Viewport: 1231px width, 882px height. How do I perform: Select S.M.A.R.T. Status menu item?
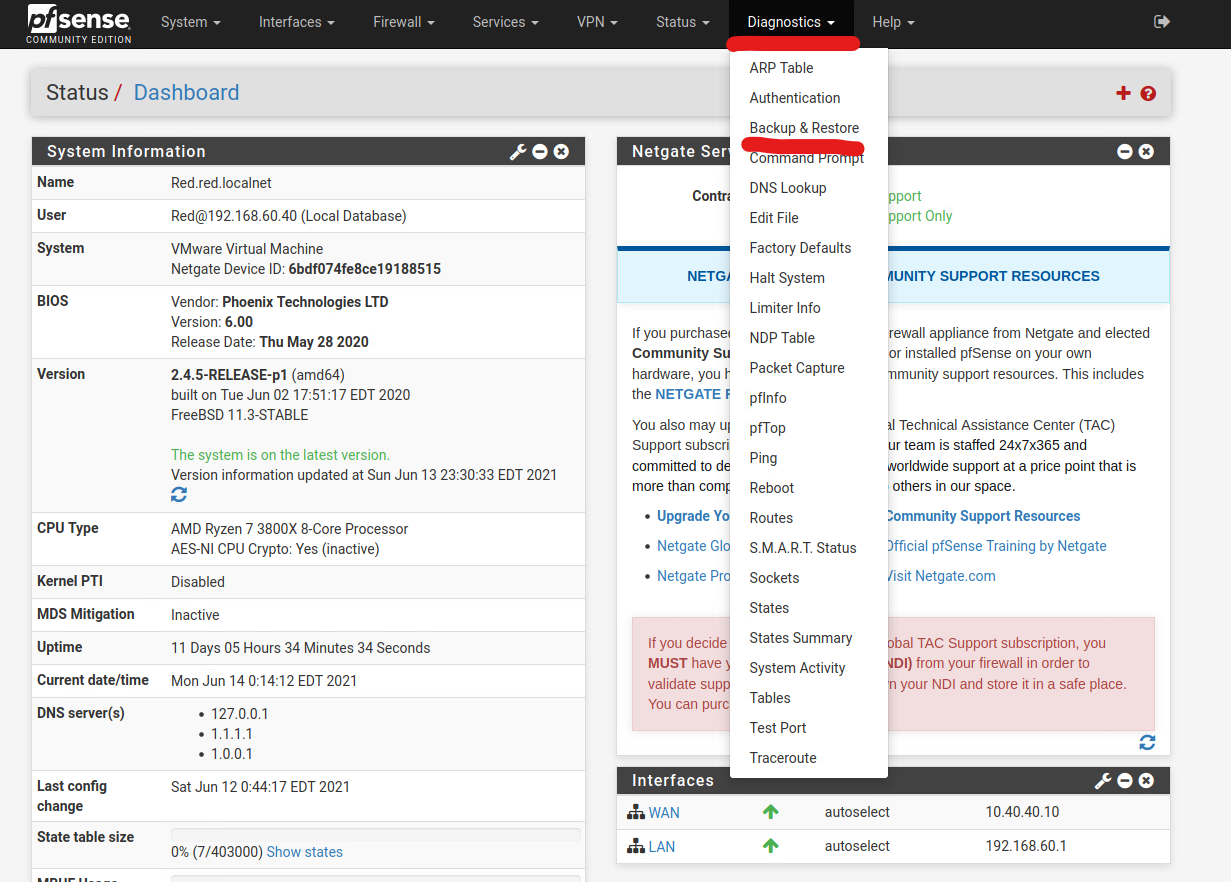coord(803,548)
